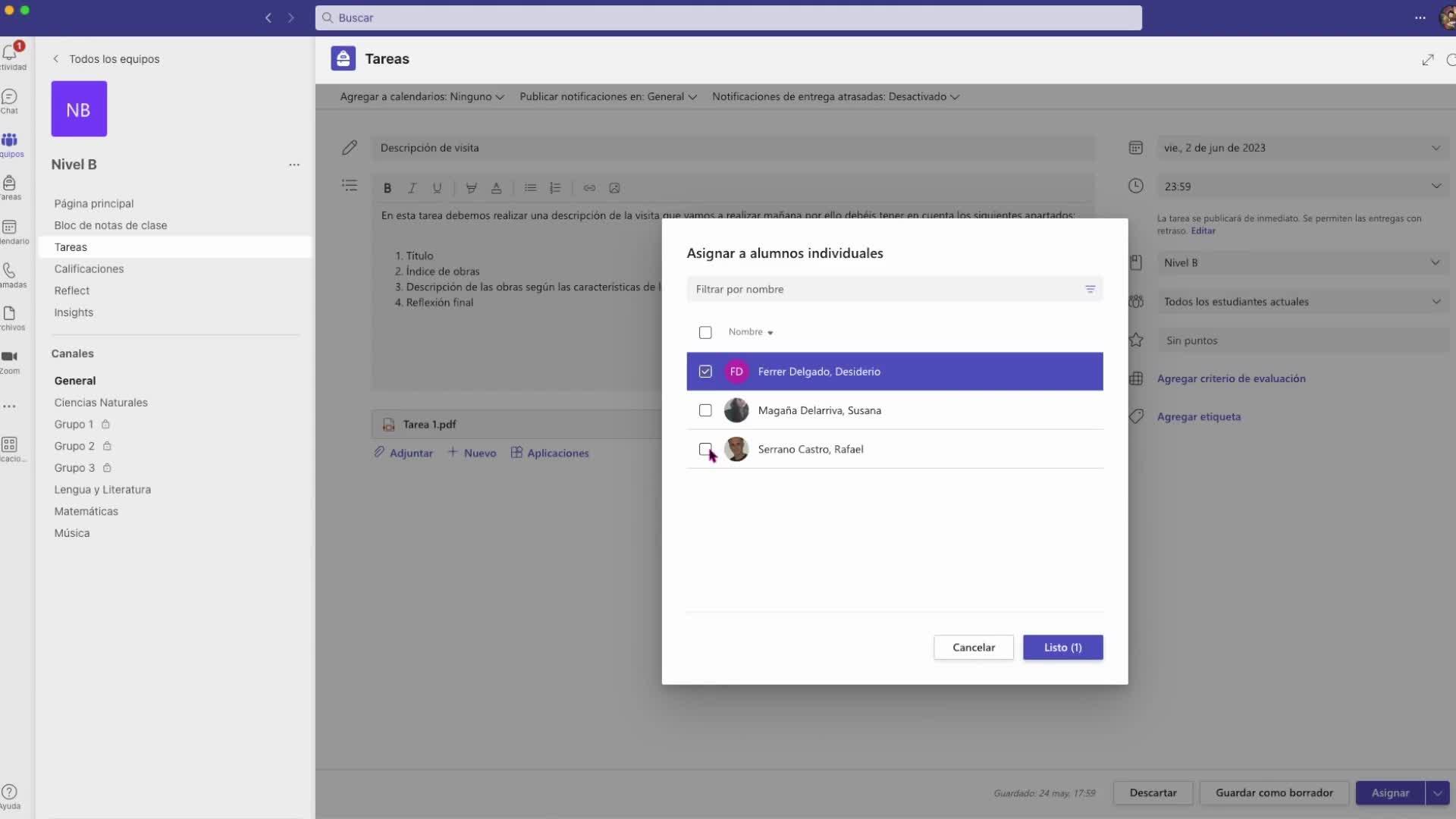This screenshot has width=1456, height=819.
Task: Open the Tareas backpack icon in rail
Action: 9,184
